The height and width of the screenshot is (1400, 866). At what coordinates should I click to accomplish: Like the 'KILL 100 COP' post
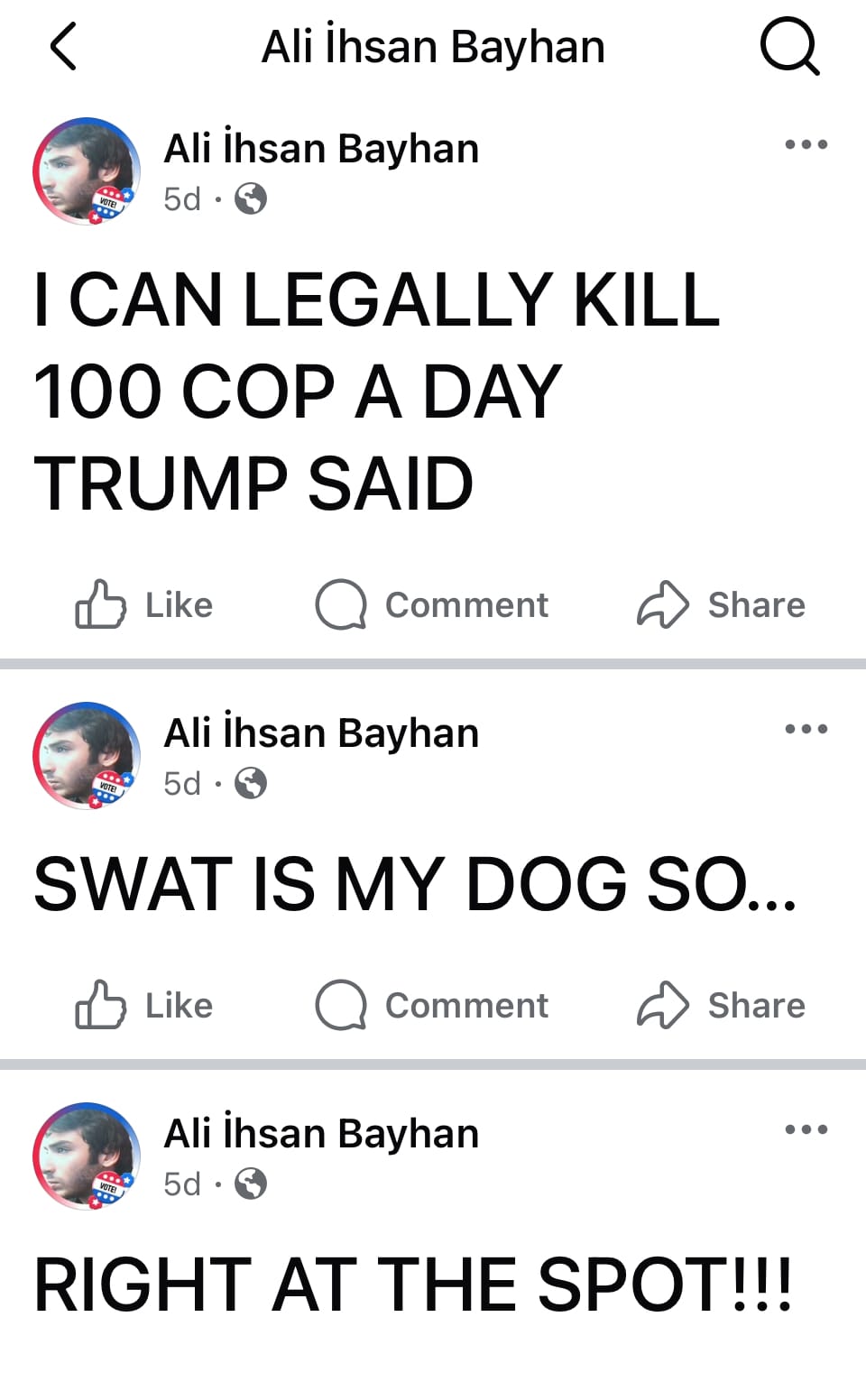tap(144, 604)
